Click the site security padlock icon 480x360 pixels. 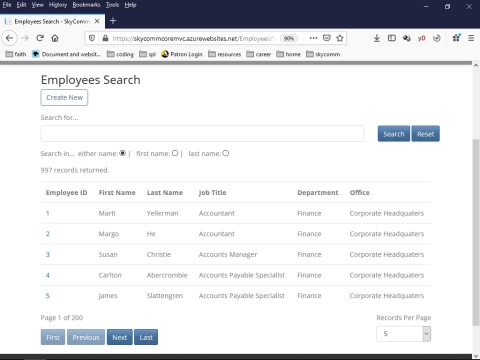(105, 38)
